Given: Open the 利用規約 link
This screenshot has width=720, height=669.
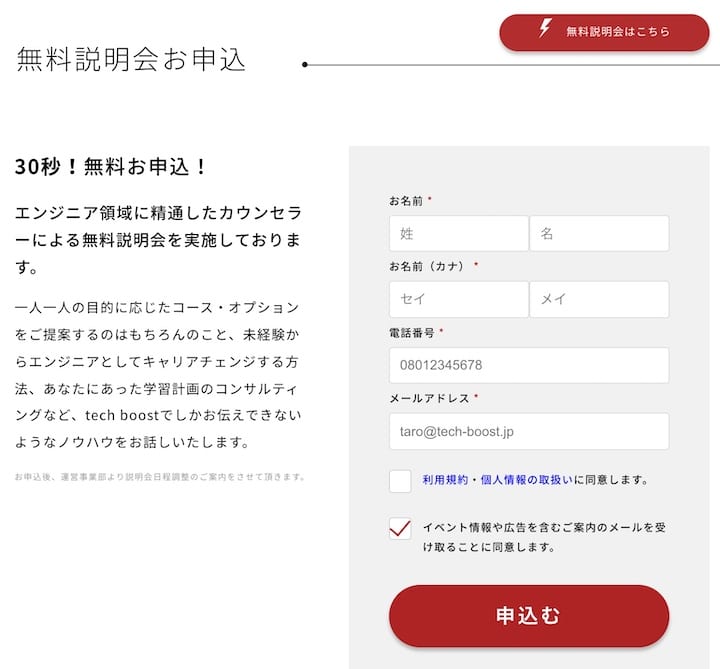Looking at the screenshot, I should 445,480.
